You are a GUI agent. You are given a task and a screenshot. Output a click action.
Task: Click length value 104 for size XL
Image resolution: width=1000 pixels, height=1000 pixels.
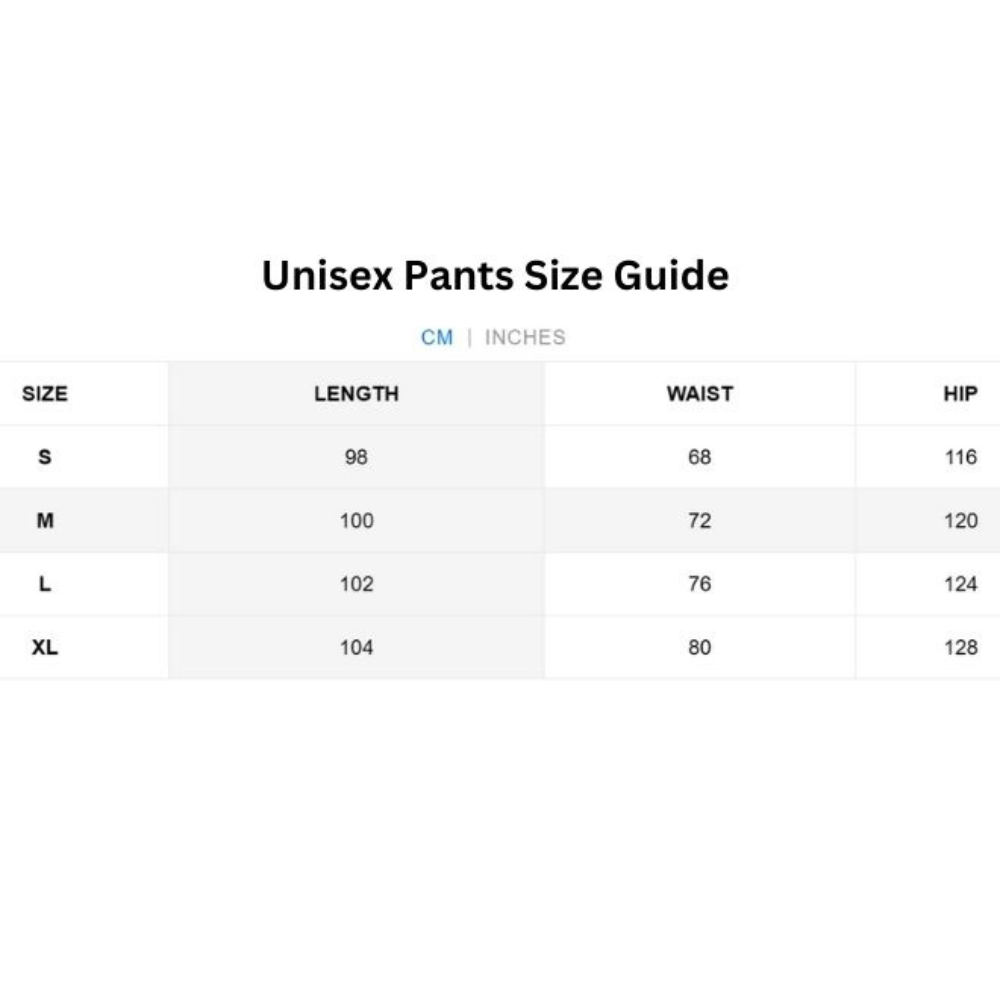click(x=357, y=647)
